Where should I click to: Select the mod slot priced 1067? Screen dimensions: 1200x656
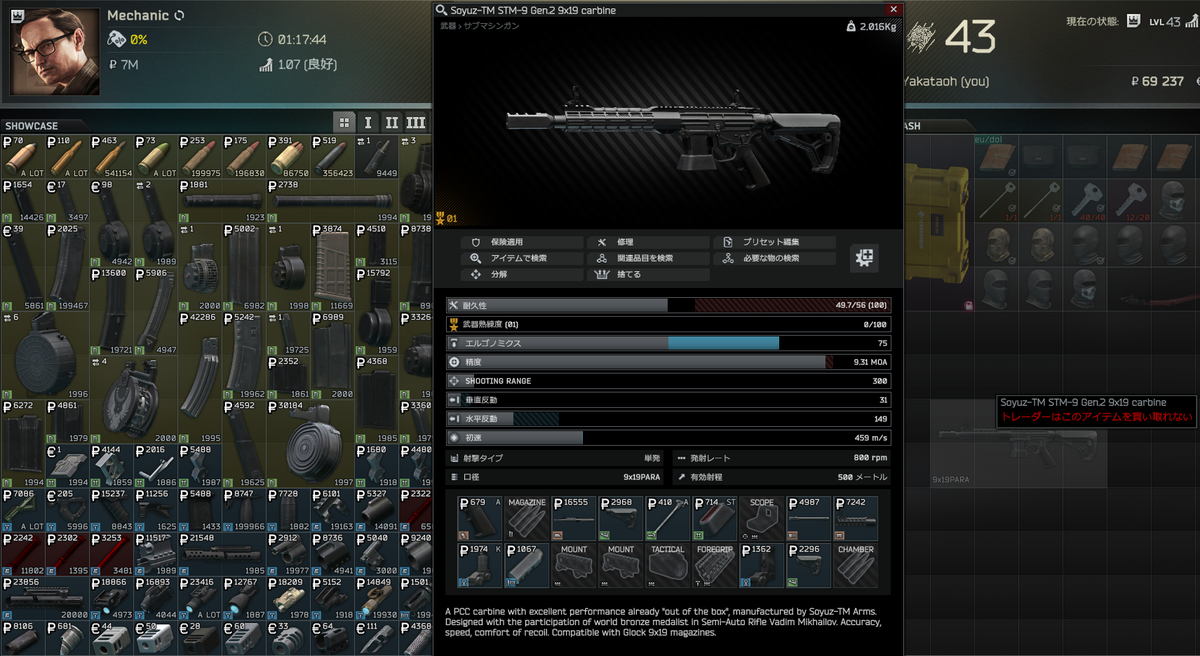[527, 566]
